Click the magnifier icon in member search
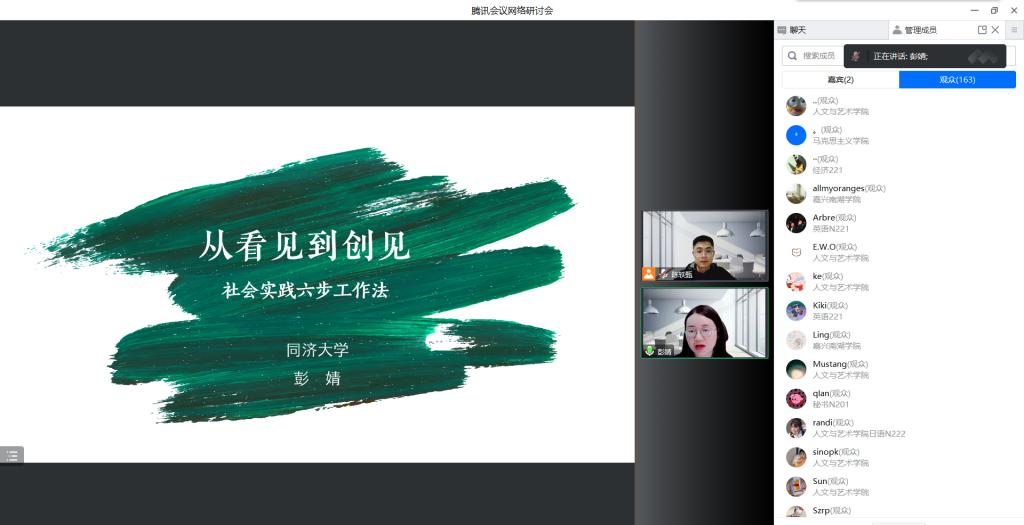 792,56
